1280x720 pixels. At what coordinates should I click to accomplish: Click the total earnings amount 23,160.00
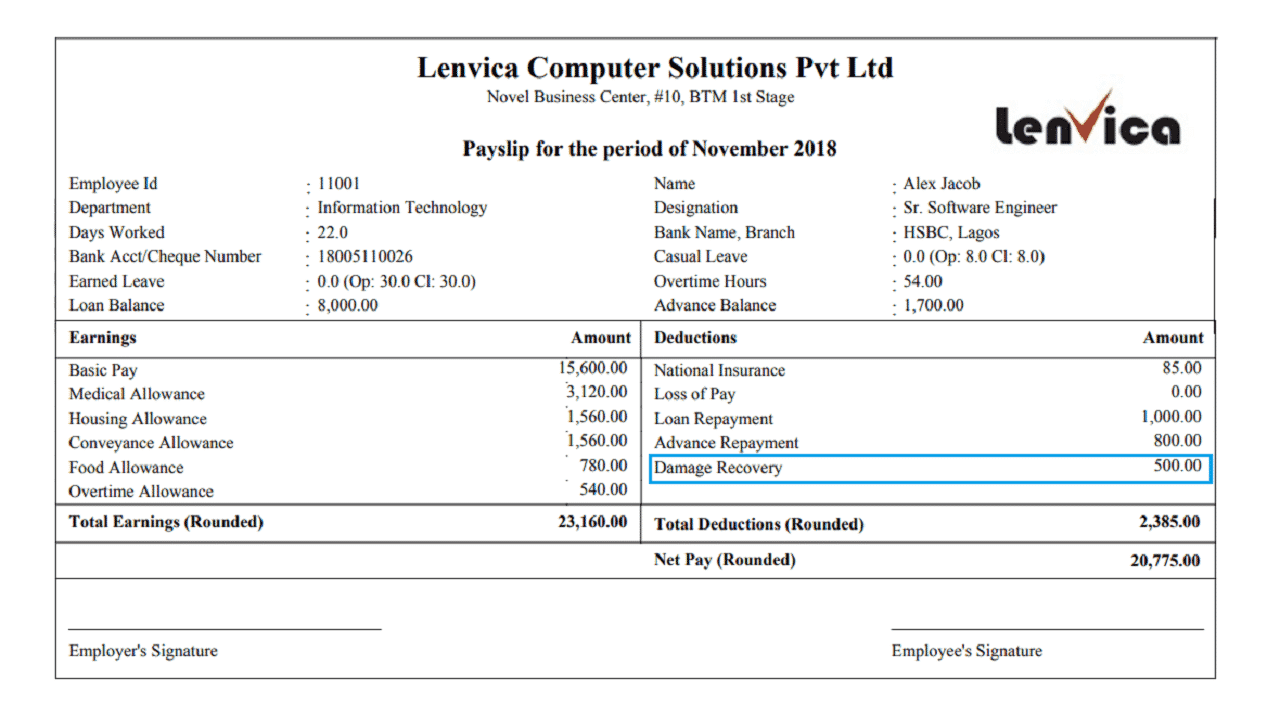click(x=593, y=522)
